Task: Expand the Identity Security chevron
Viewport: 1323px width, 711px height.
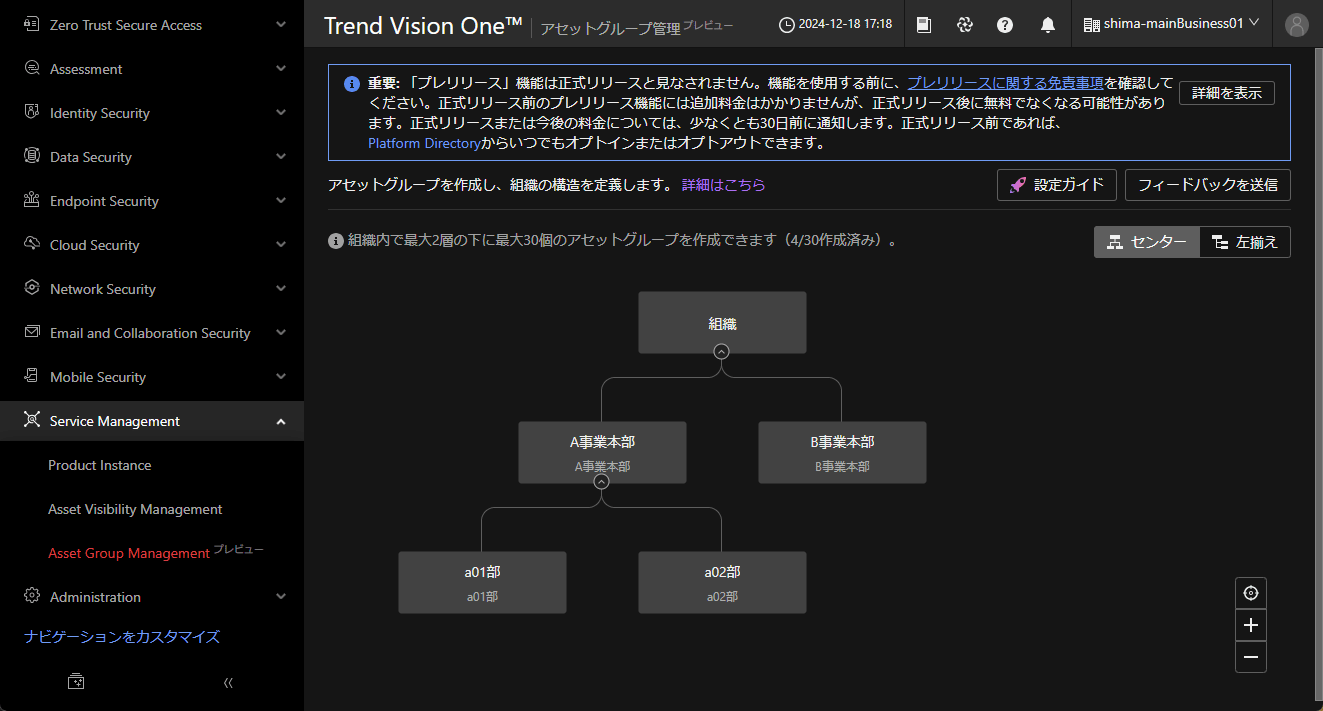Action: (281, 113)
